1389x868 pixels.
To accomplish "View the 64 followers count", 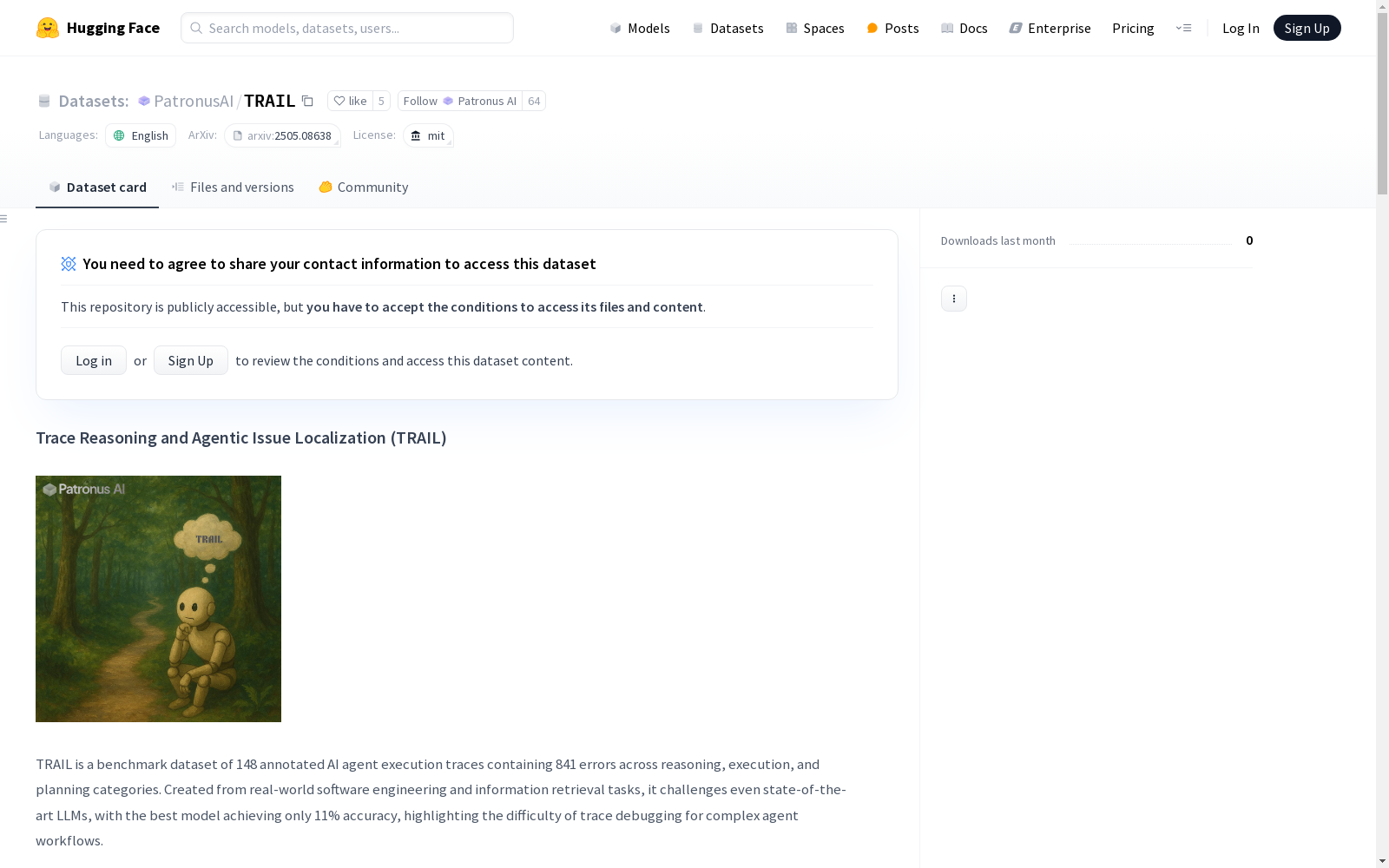I will click(534, 101).
